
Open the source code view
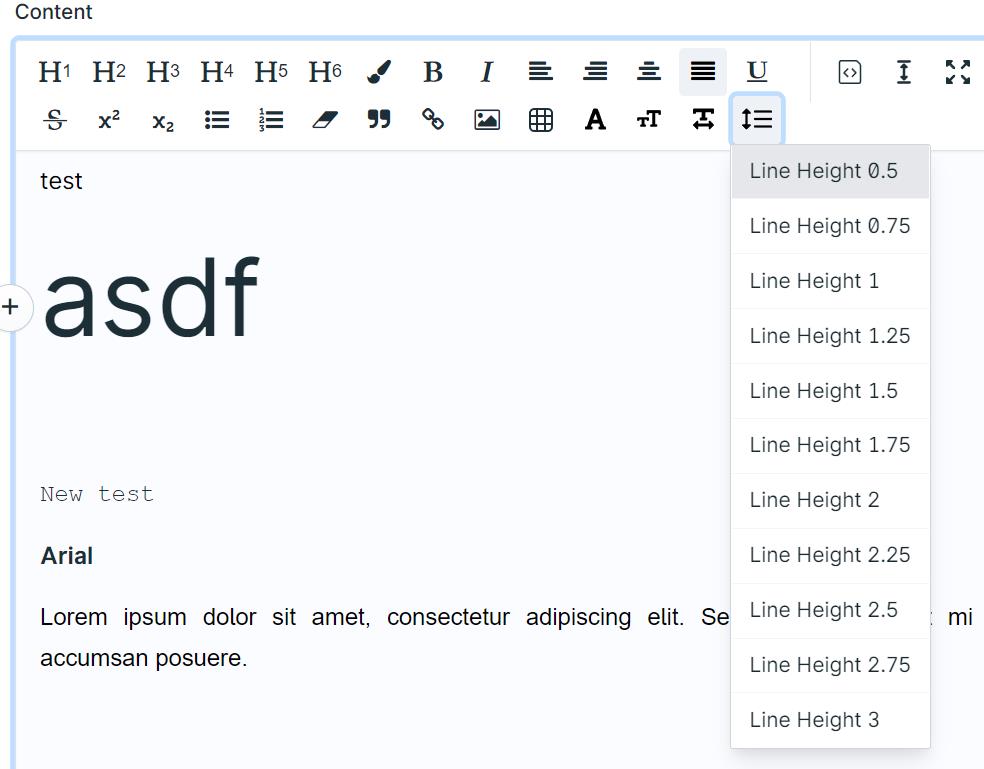[850, 72]
